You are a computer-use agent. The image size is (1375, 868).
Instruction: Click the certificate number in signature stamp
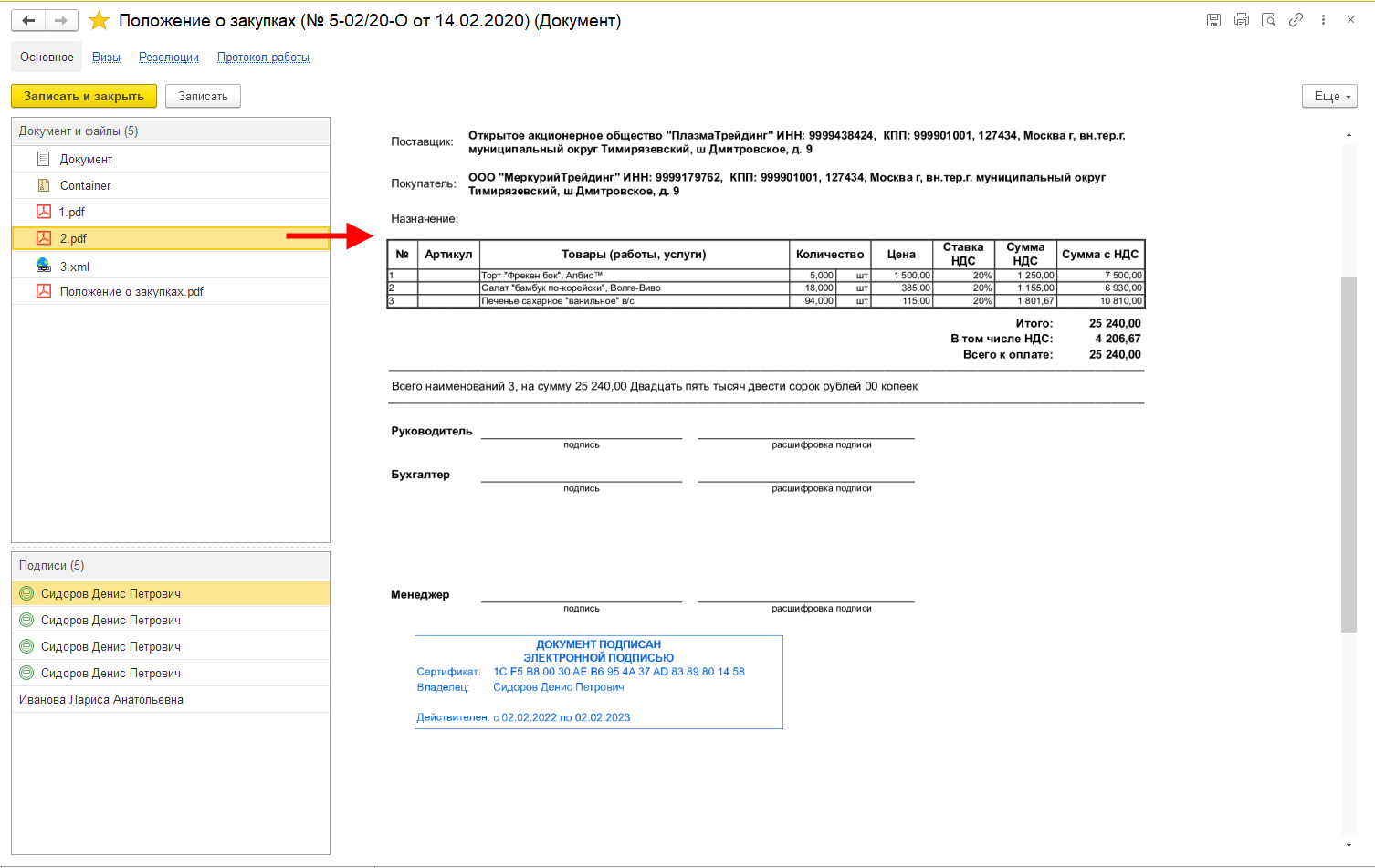coord(619,672)
